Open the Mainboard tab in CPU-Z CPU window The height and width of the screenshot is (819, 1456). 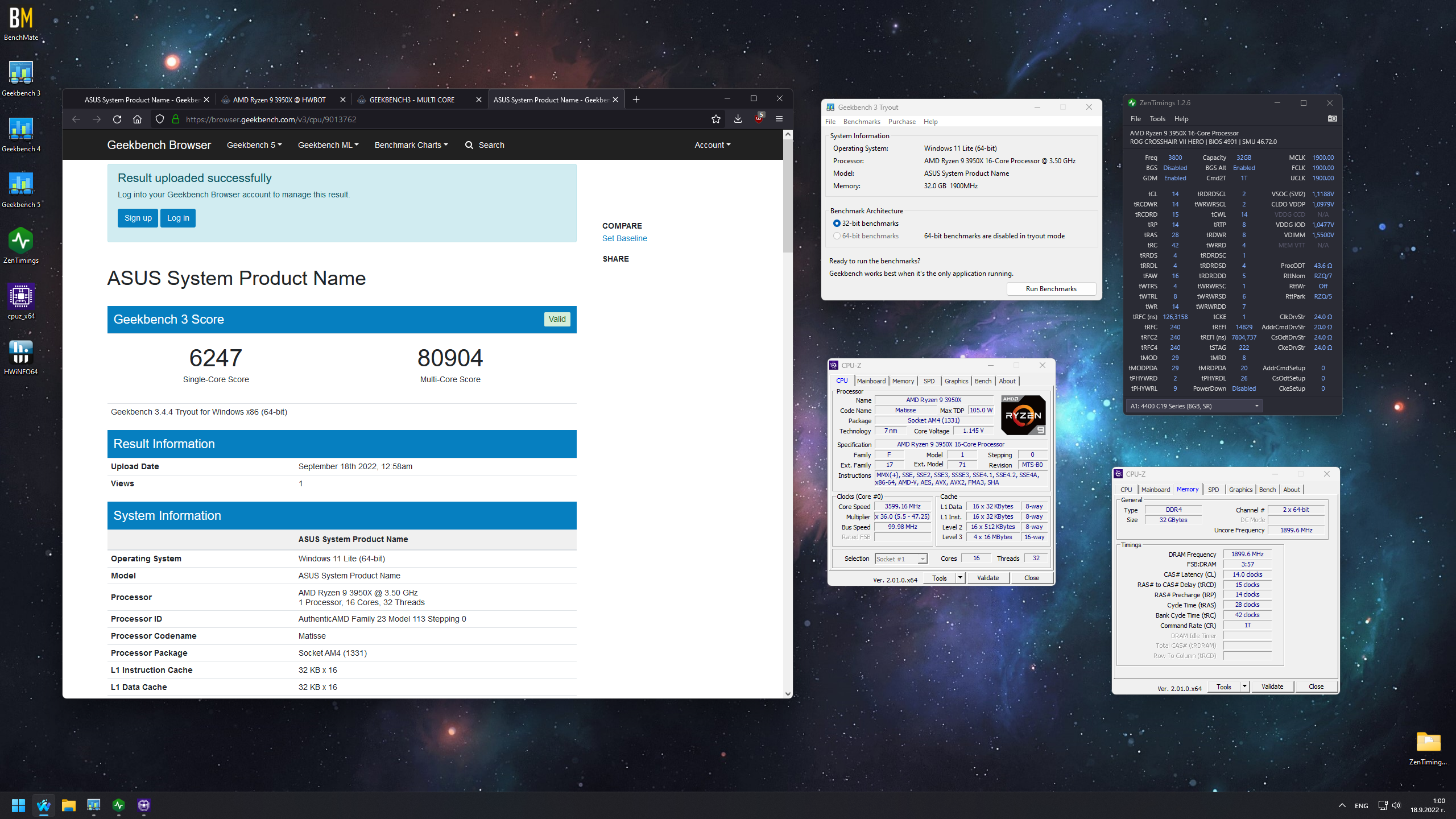tap(871, 381)
